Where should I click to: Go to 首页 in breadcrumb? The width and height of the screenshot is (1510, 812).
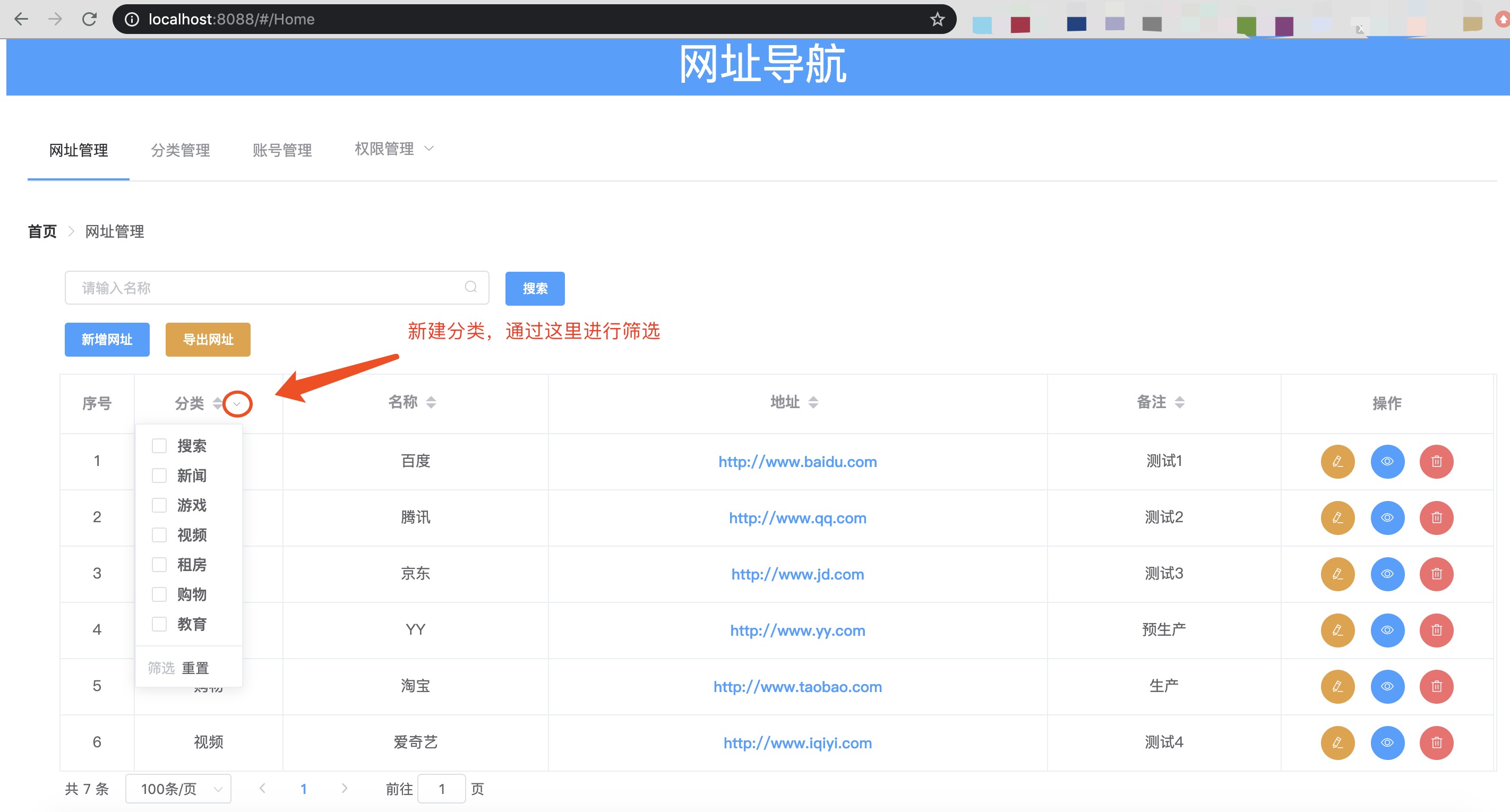click(x=42, y=232)
